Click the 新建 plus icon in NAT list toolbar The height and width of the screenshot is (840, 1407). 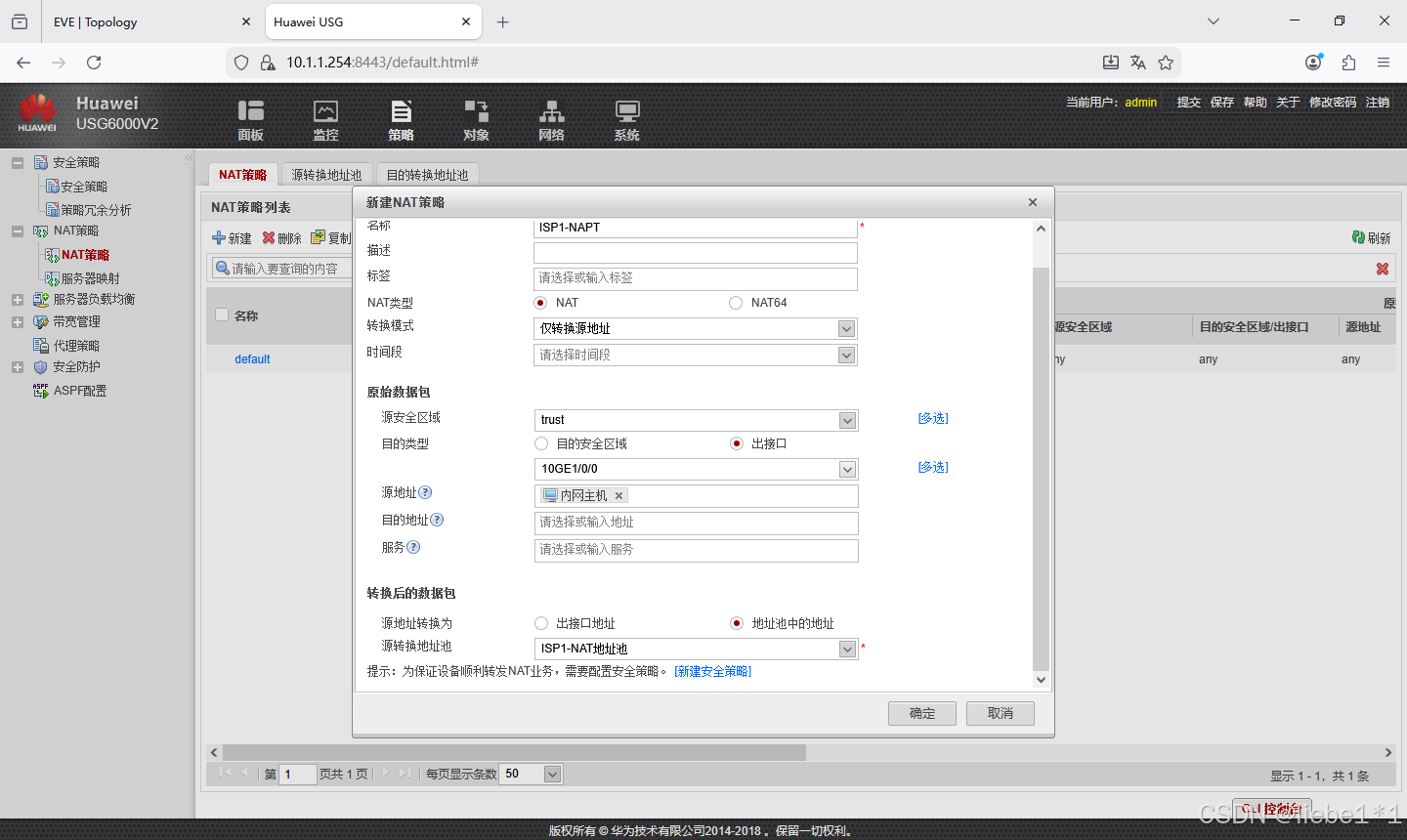(x=219, y=237)
